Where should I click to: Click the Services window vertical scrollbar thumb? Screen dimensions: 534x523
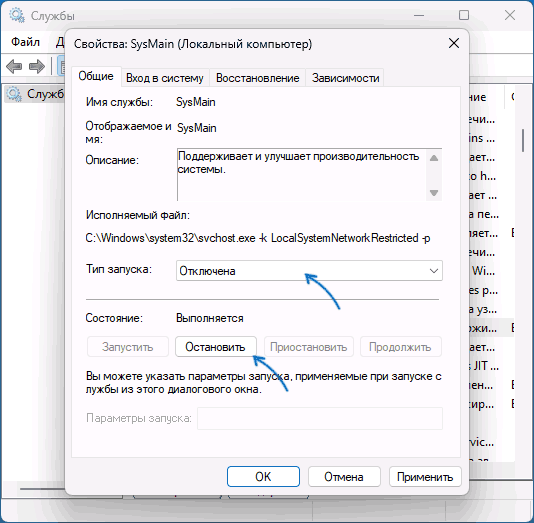(x=524, y=140)
